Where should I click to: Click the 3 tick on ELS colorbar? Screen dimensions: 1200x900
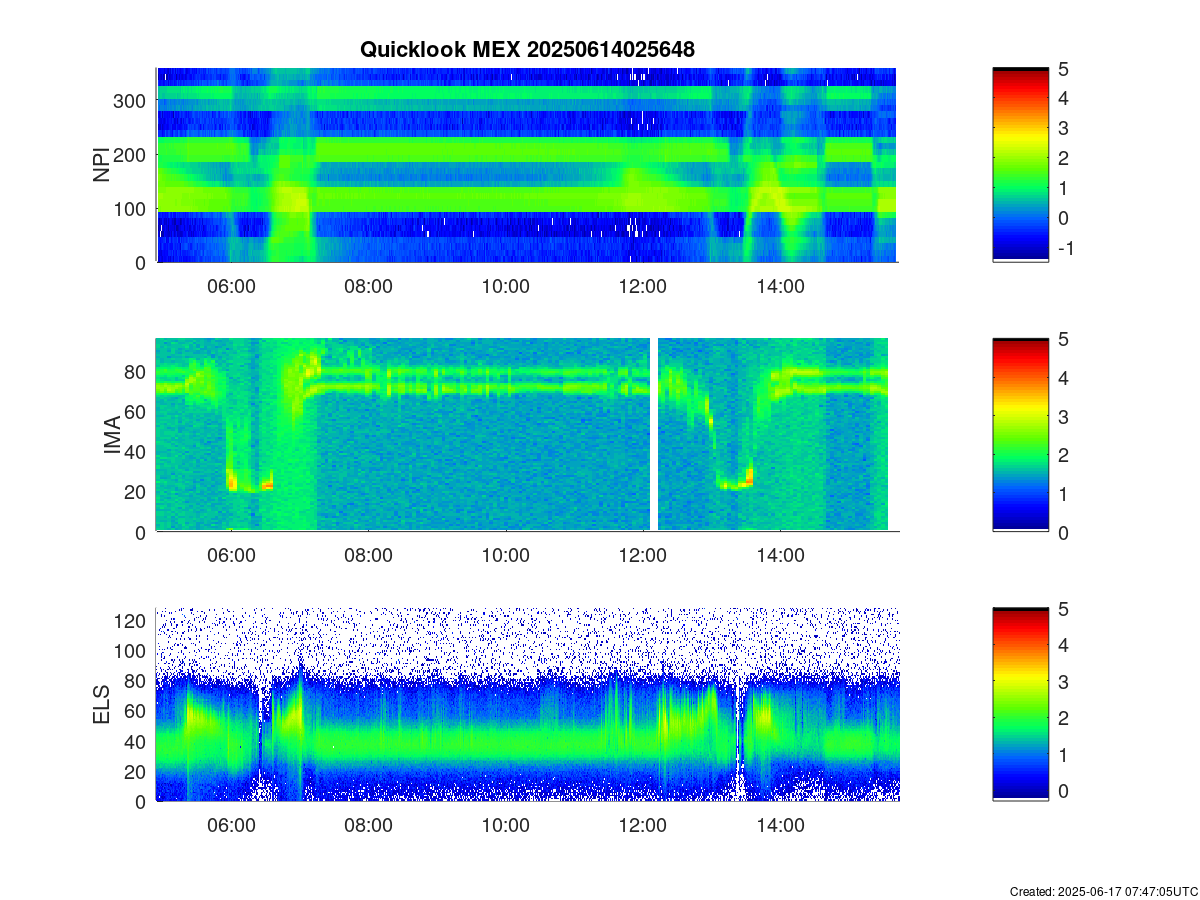1062,682
